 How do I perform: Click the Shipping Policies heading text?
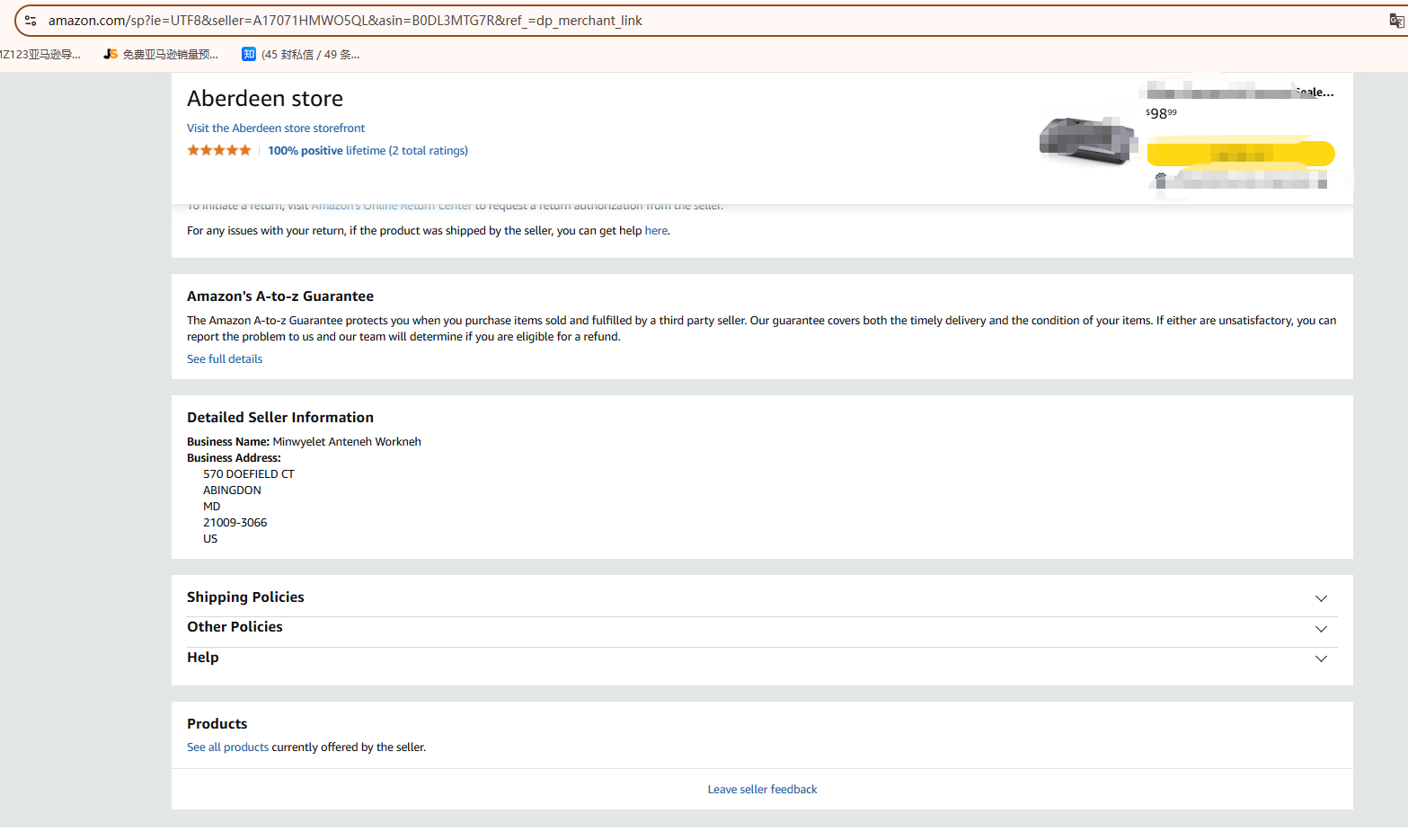click(245, 597)
